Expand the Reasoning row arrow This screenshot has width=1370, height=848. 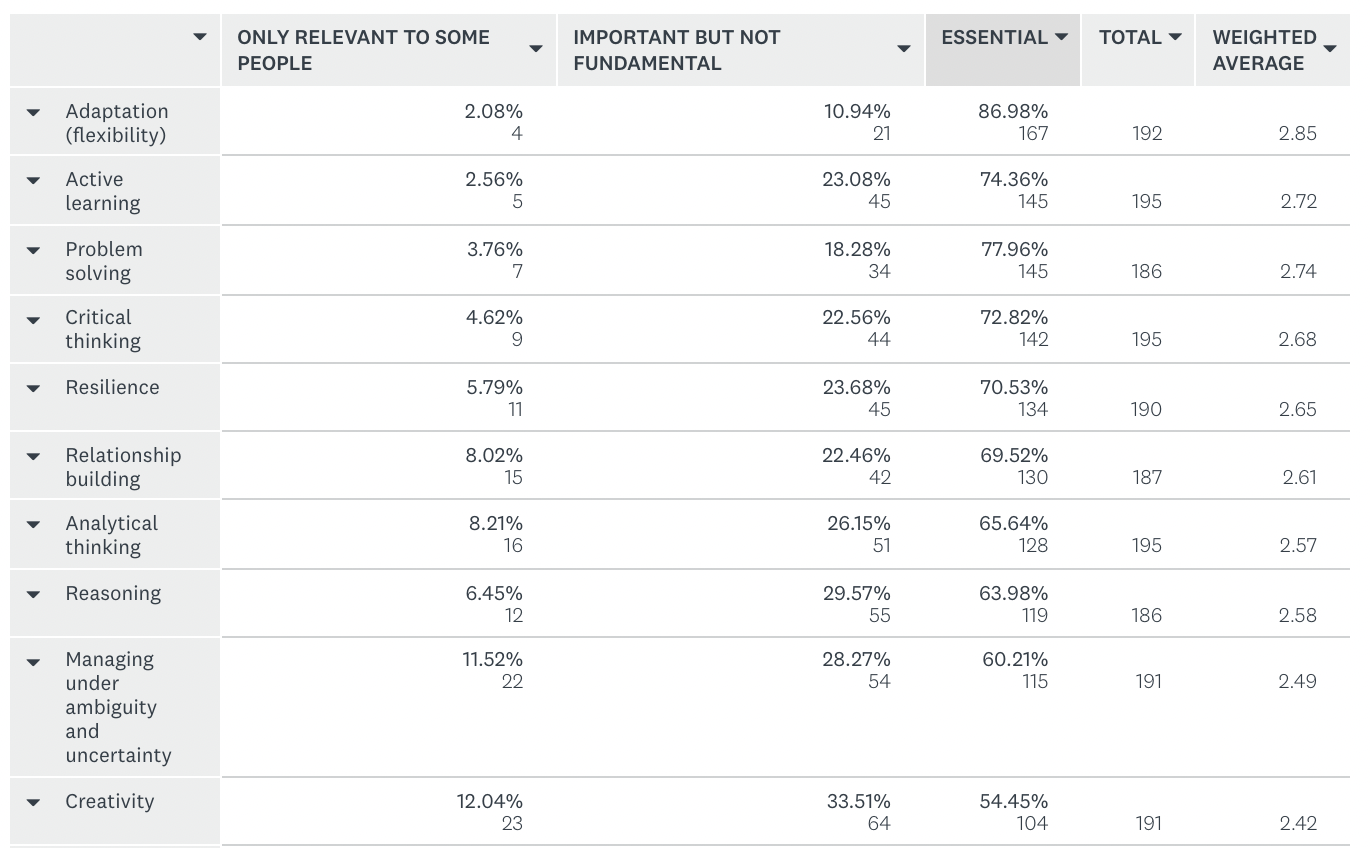point(34,594)
